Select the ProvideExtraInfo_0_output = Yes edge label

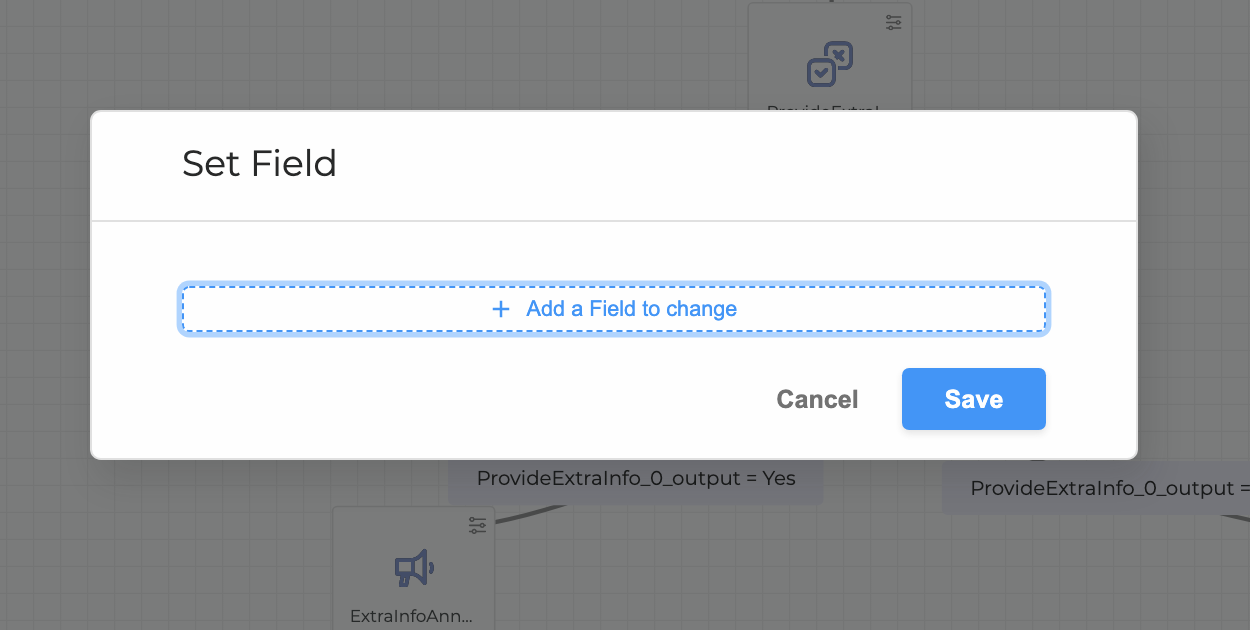[x=636, y=478]
